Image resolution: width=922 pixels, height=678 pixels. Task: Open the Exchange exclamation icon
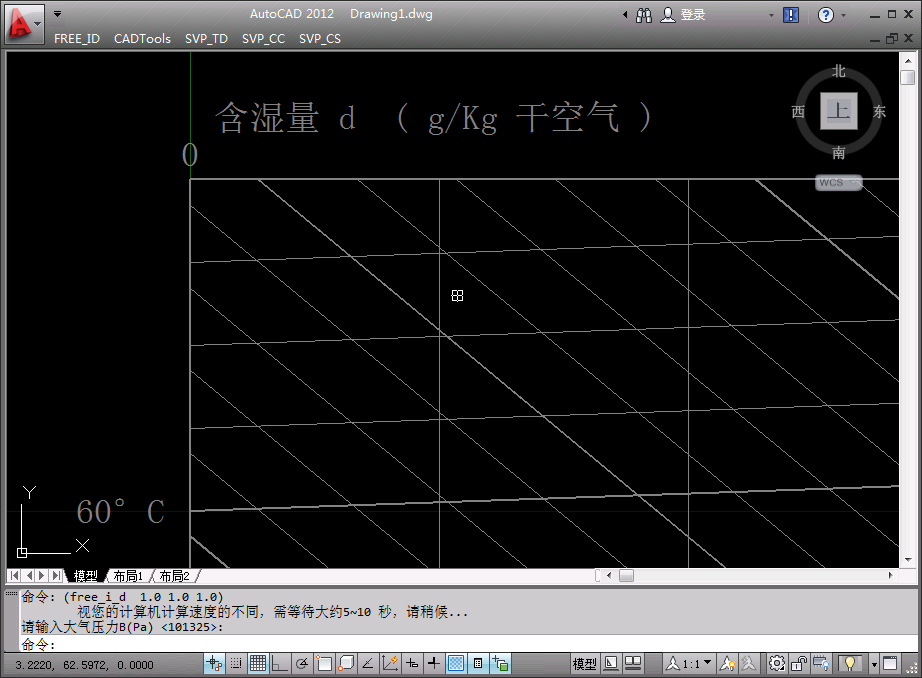pos(791,15)
